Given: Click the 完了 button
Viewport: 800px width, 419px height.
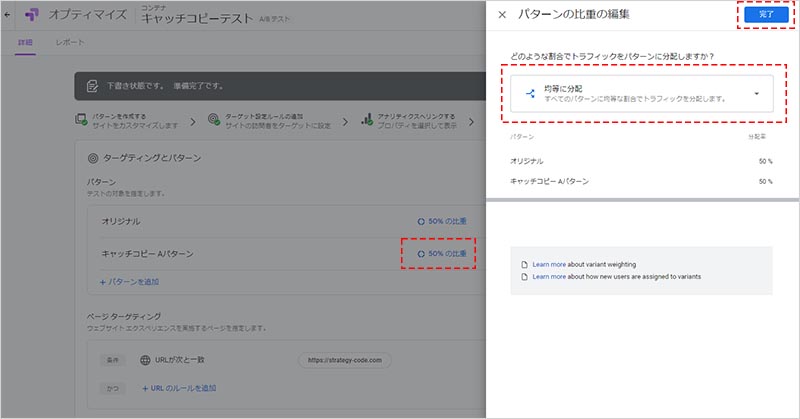Looking at the screenshot, I should [766, 15].
